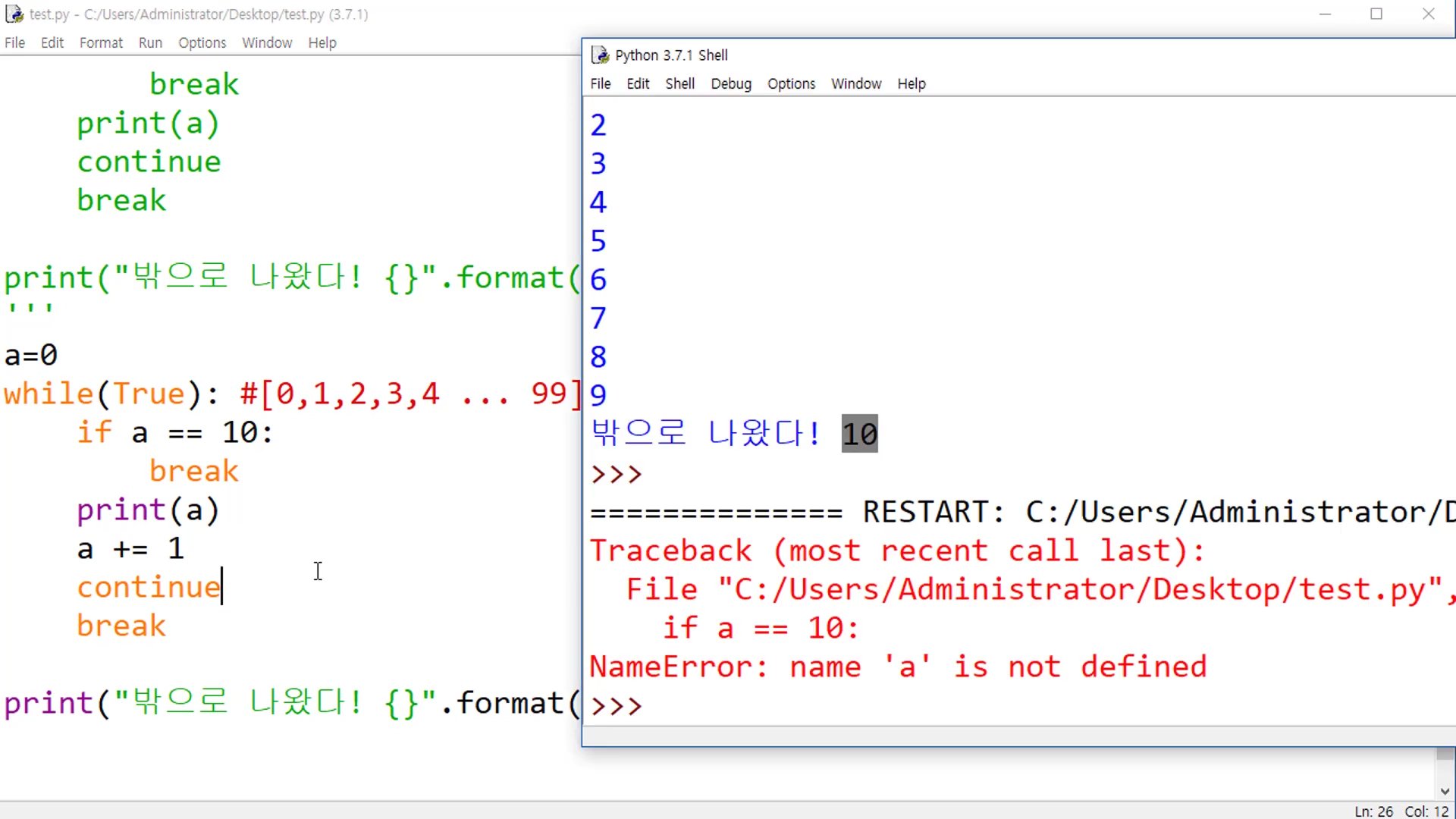Click the lower 'print(a)' line in editor

click(x=148, y=510)
